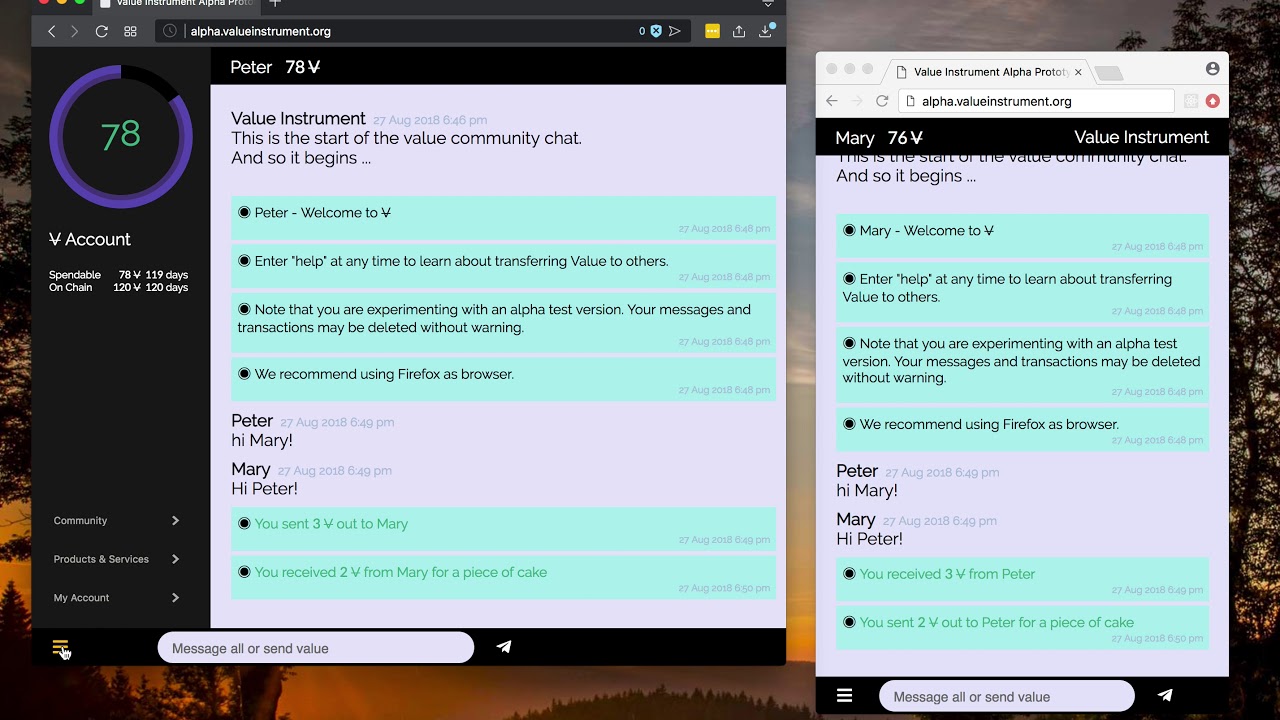Click the Chrome address bar URL
Image resolution: width=1280 pixels, height=720 pixels.
pos(996,101)
